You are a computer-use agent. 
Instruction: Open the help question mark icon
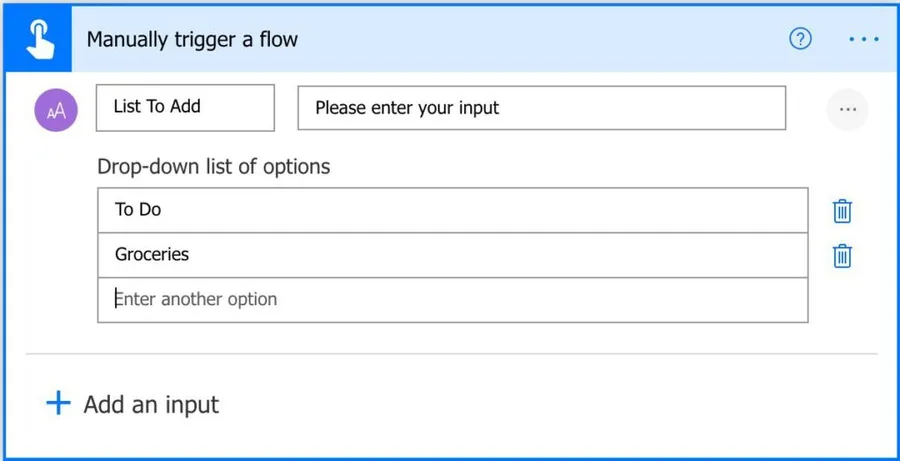pyautogui.click(x=800, y=39)
